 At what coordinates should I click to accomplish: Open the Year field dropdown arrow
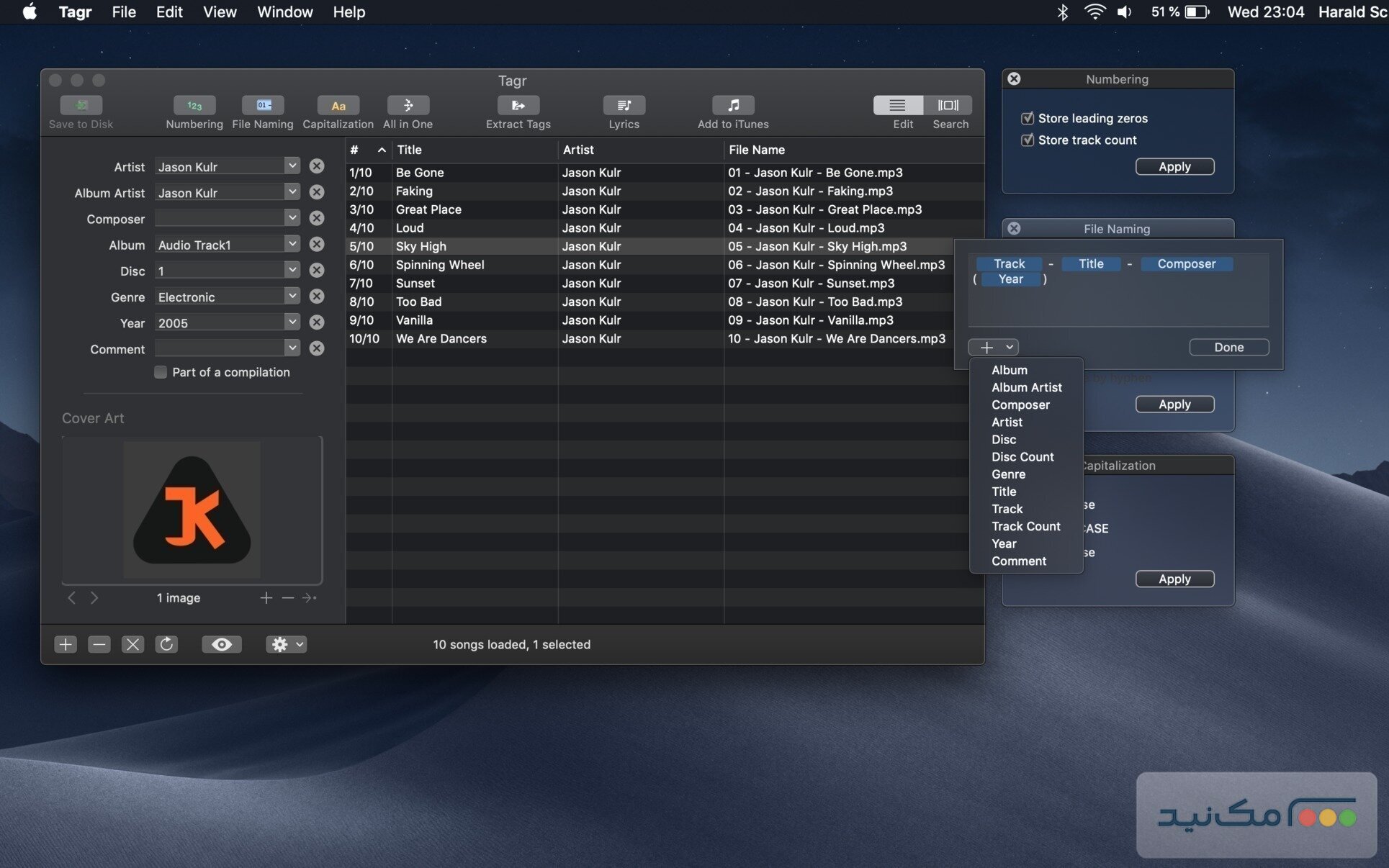tap(292, 322)
